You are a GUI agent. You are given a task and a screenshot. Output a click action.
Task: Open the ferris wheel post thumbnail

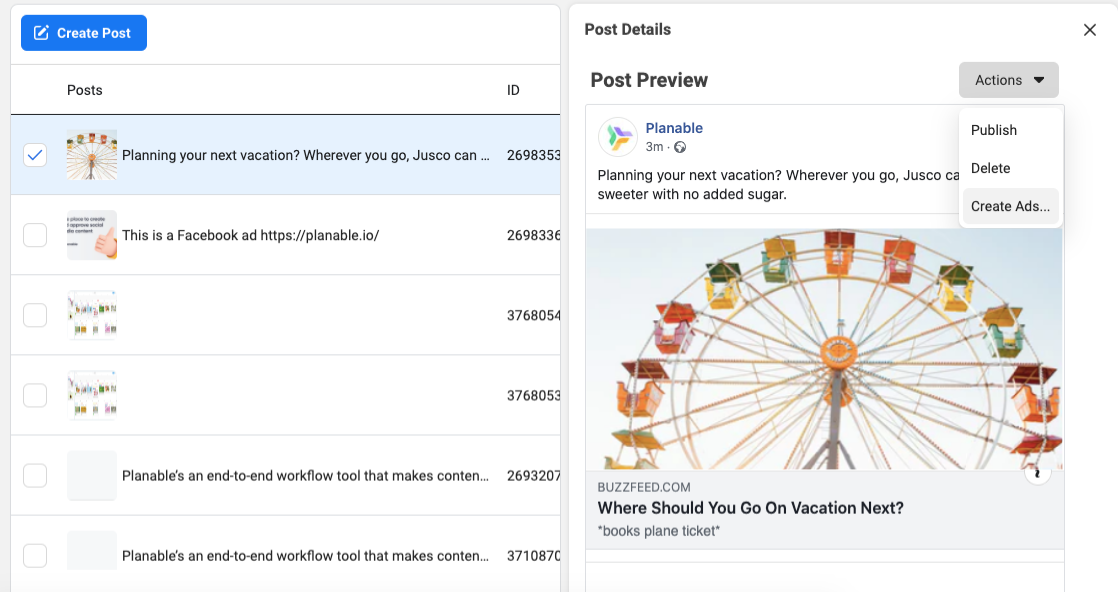[92, 155]
